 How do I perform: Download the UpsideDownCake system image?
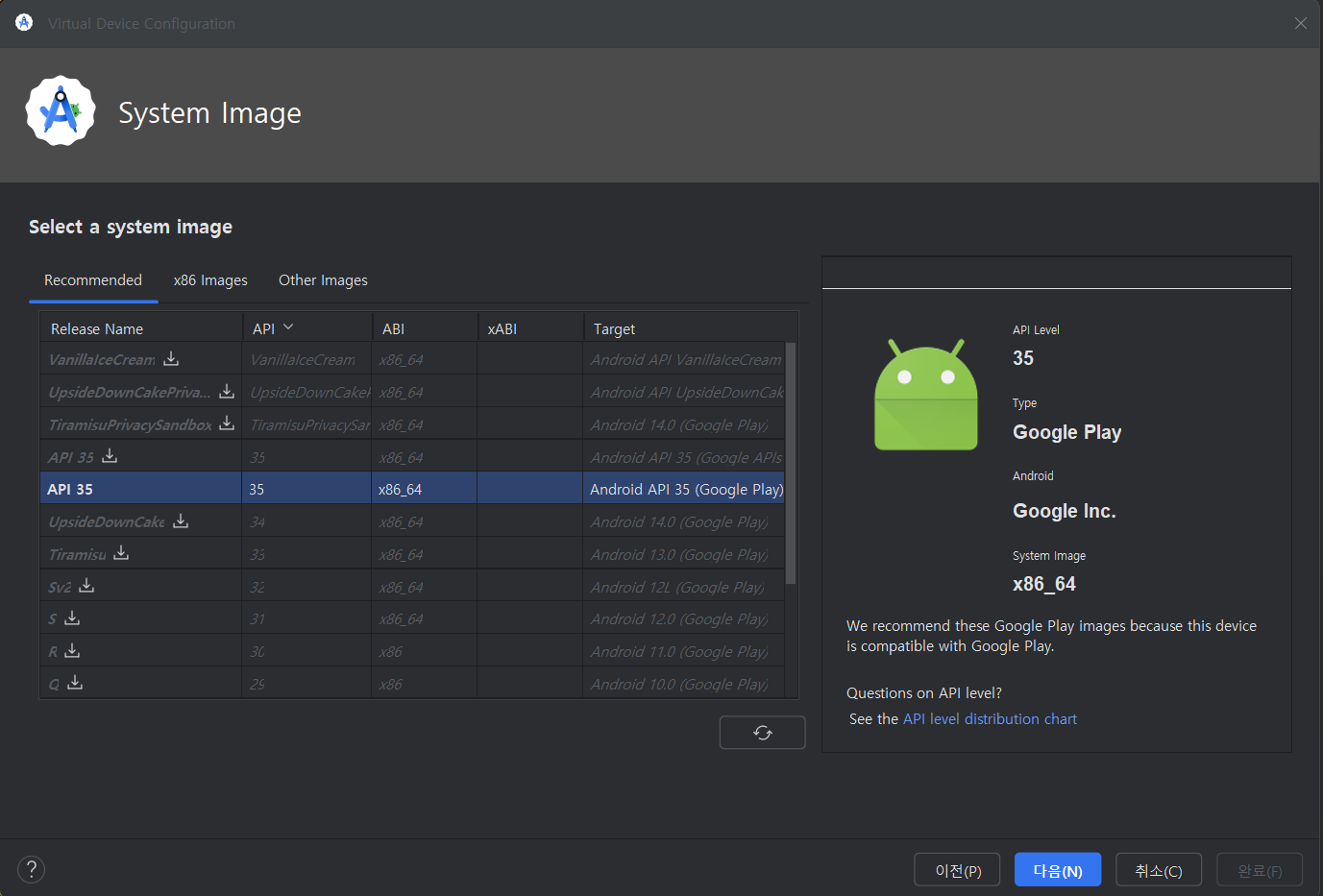click(181, 521)
